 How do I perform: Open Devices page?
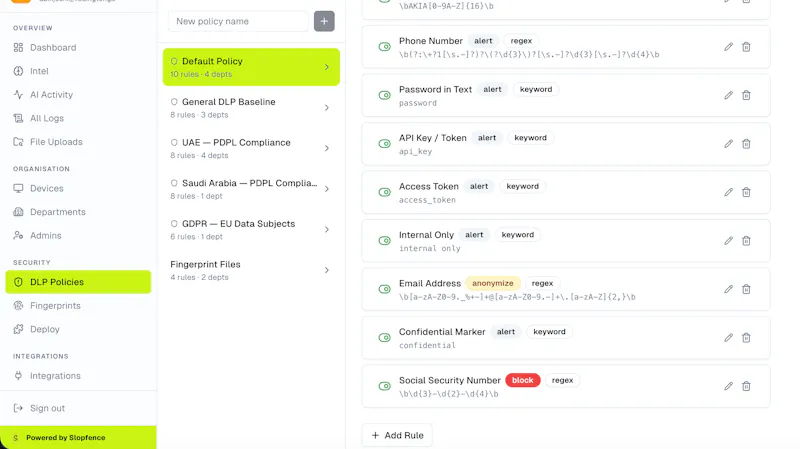78,188
